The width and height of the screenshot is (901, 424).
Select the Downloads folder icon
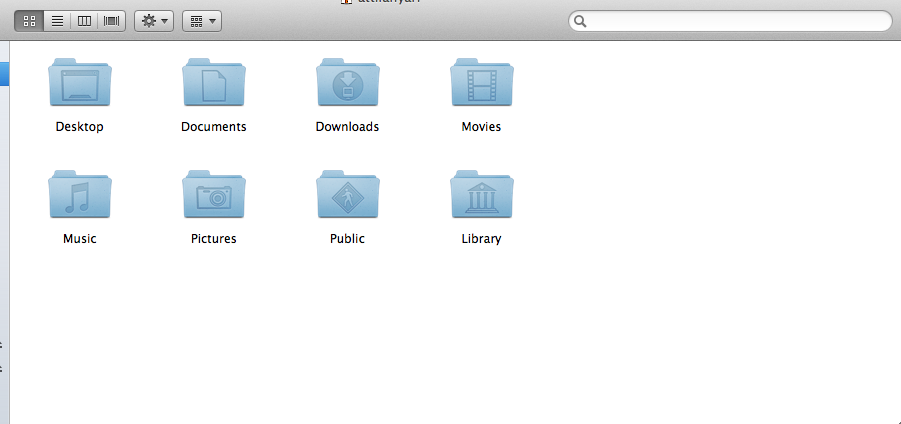[348, 82]
